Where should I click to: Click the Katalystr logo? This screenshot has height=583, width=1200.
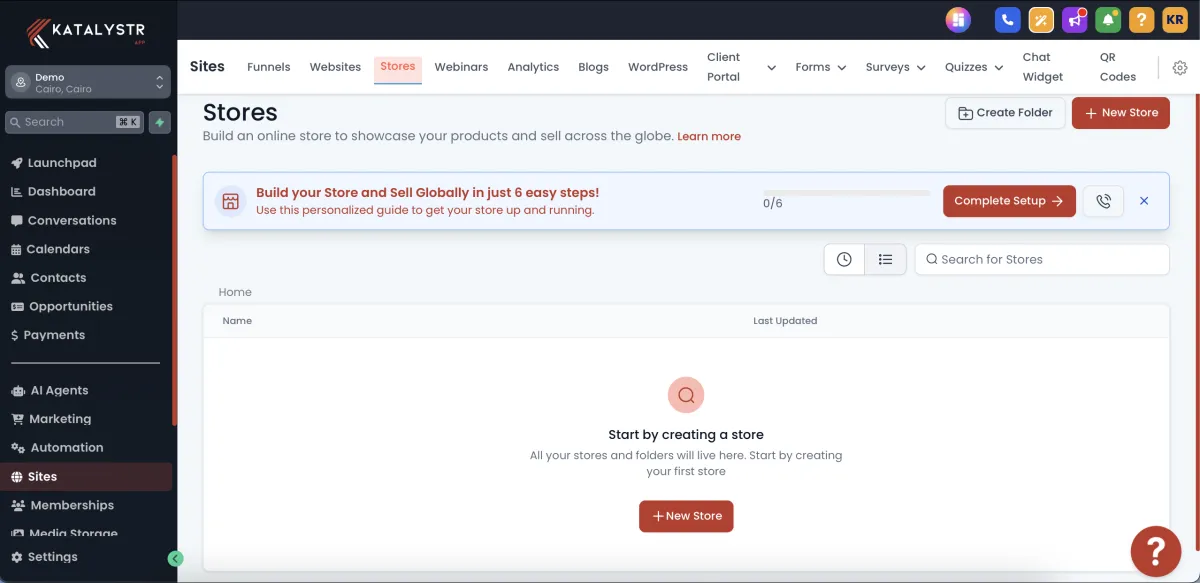coord(87,32)
